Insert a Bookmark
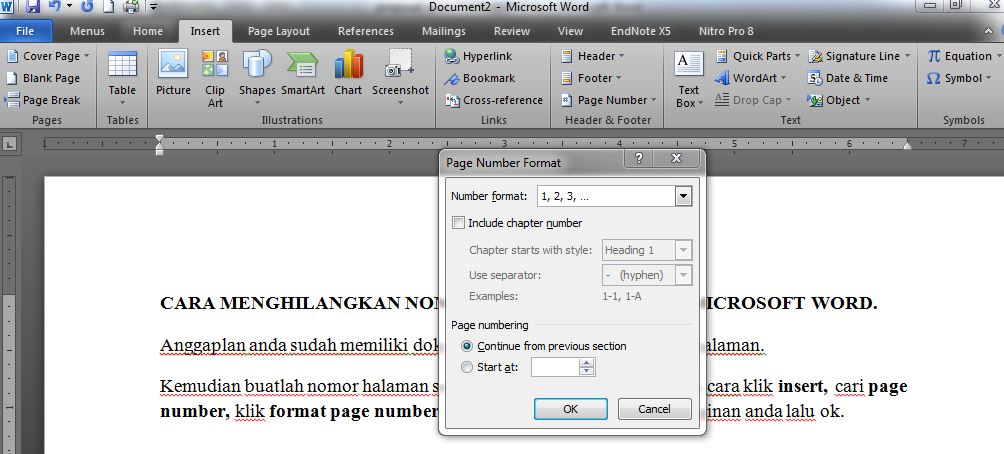Image resolution: width=1004 pixels, height=454 pixels. (480, 78)
